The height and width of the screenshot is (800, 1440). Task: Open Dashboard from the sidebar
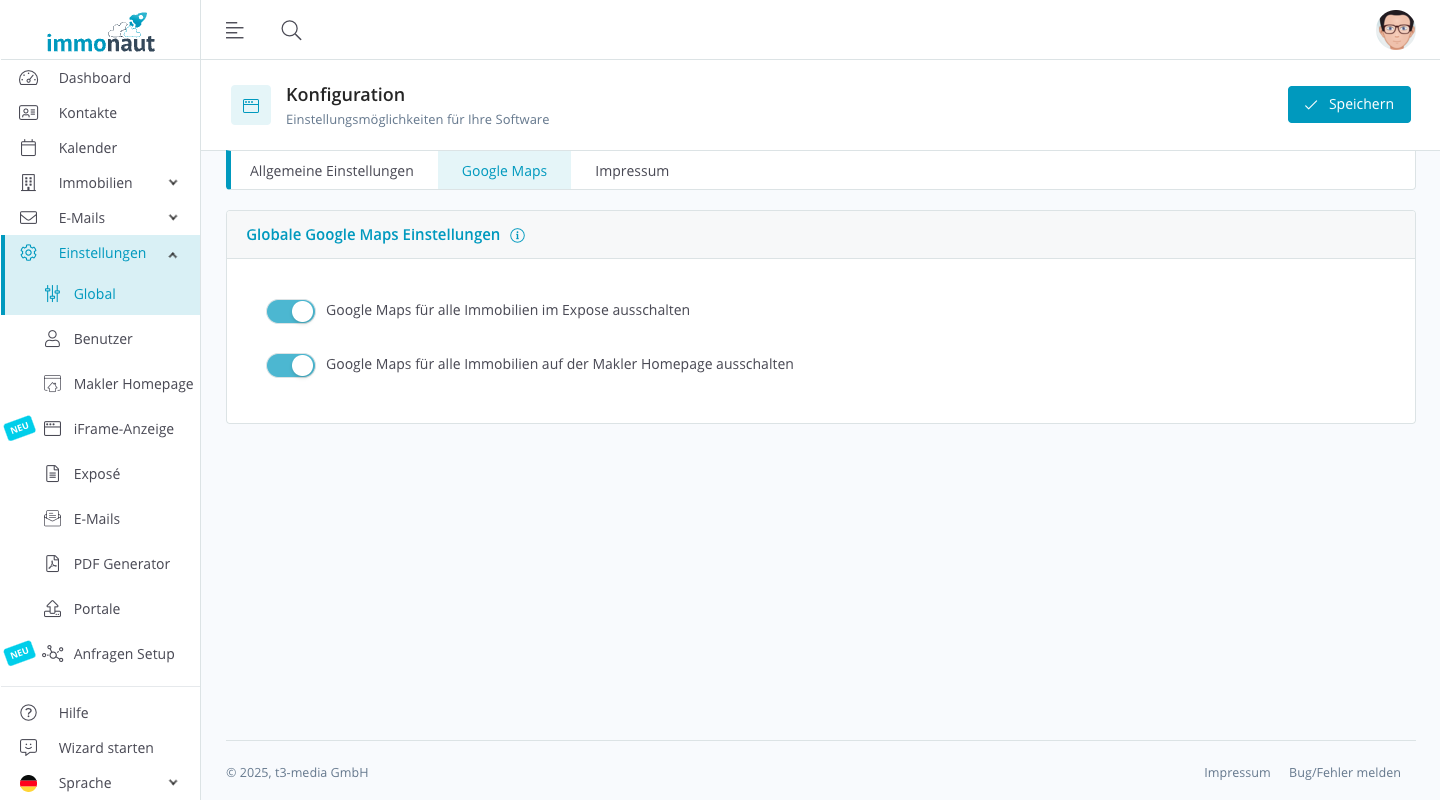click(94, 78)
